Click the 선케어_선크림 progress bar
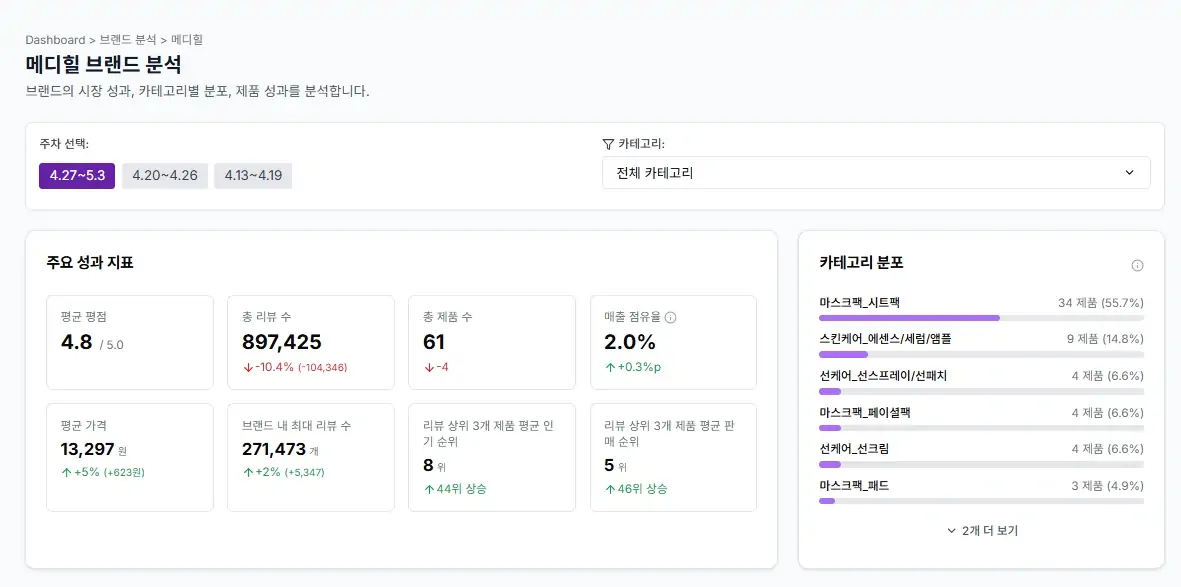 click(981, 464)
